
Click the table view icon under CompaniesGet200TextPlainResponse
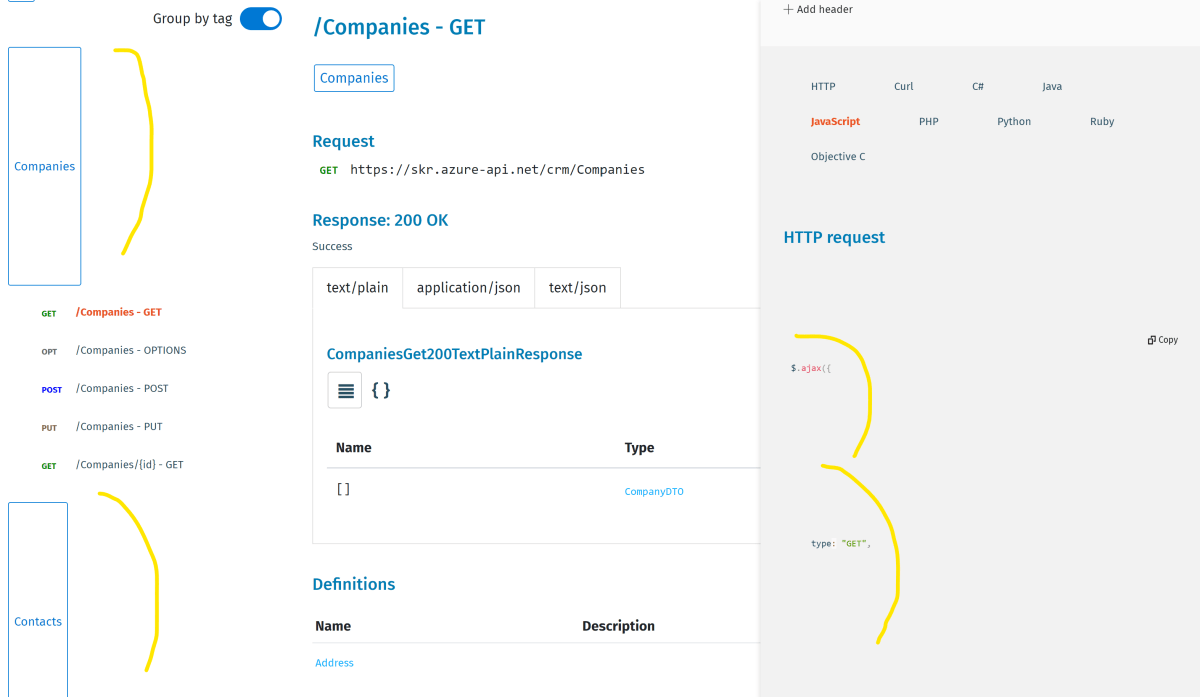pyautogui.click(x=345, y=390)
